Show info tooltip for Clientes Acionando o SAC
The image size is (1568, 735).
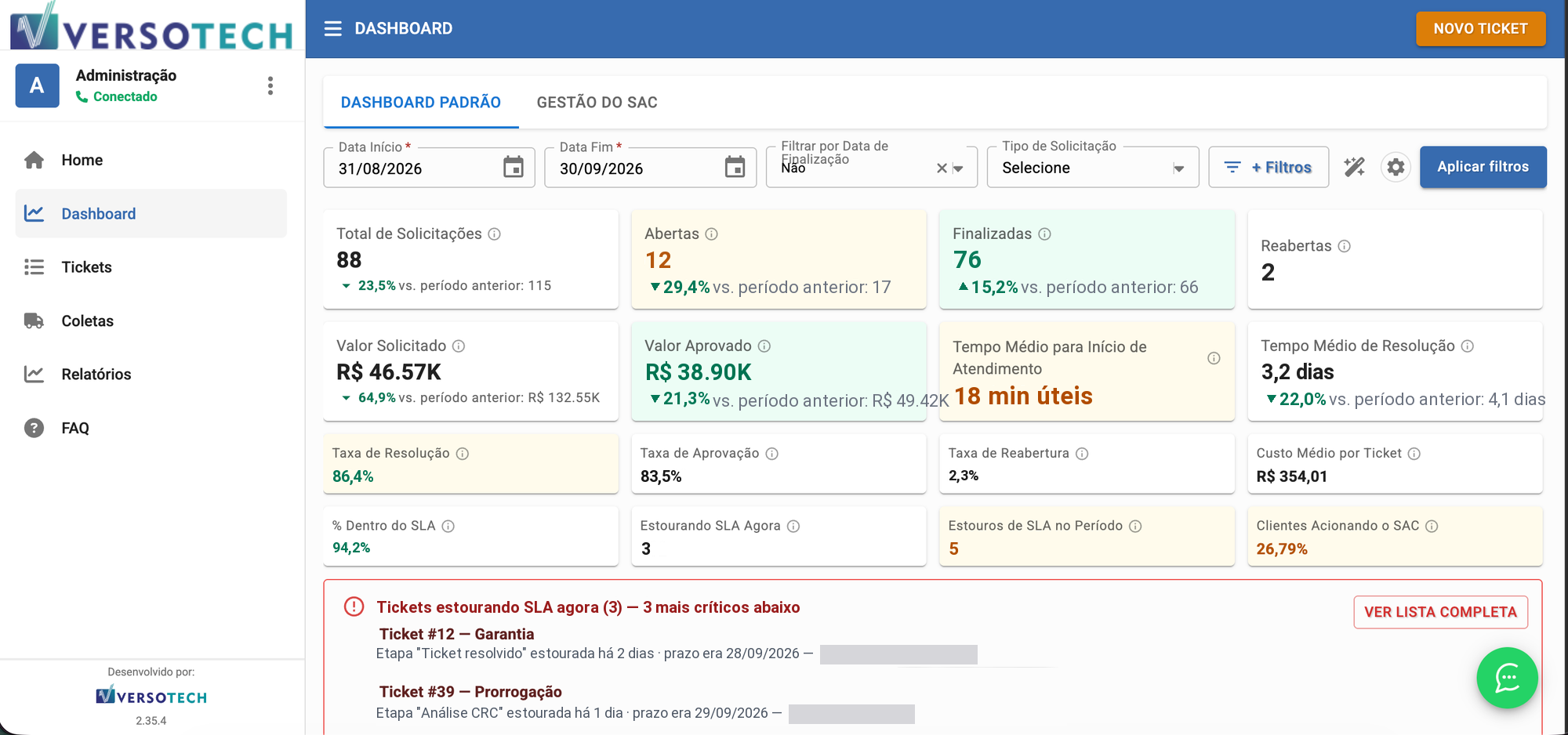click(x=1432, y=527)
